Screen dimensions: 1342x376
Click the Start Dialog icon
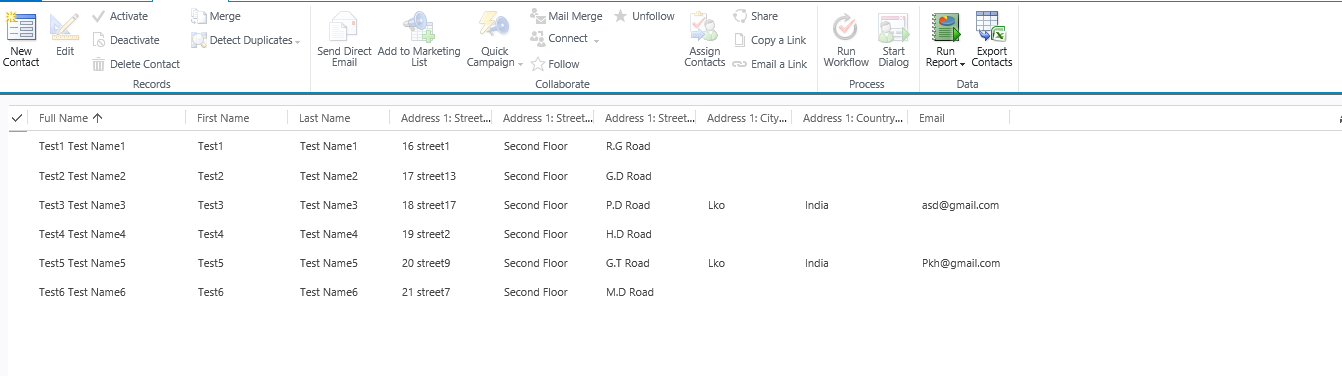coord(893,26)
